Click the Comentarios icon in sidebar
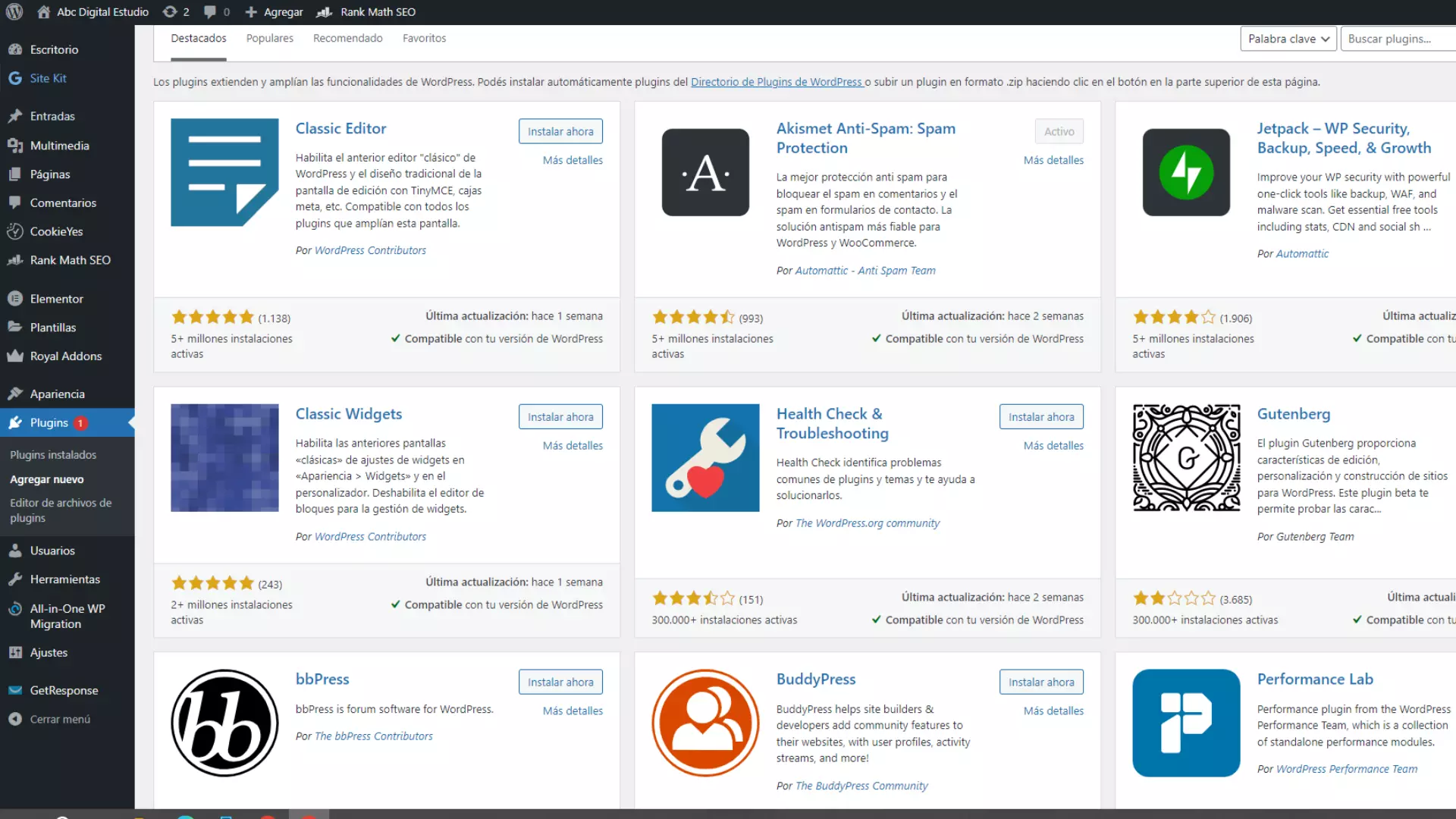 [15, 202]
